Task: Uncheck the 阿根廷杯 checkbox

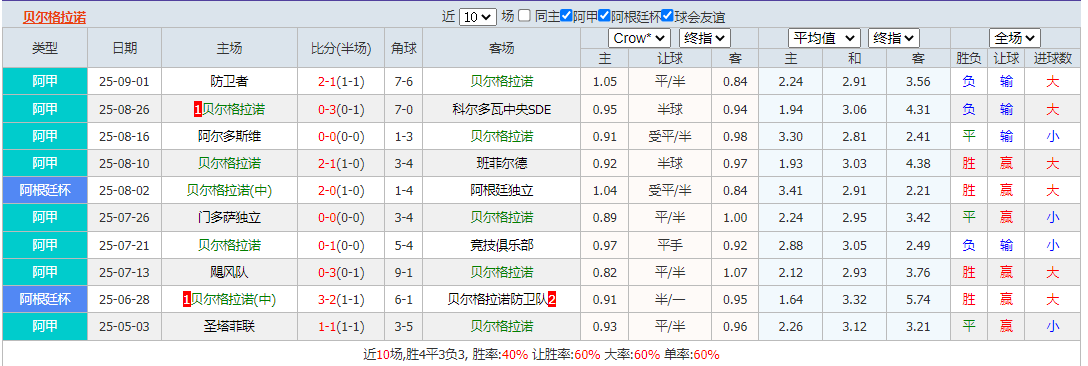Action: coord(604,16)
